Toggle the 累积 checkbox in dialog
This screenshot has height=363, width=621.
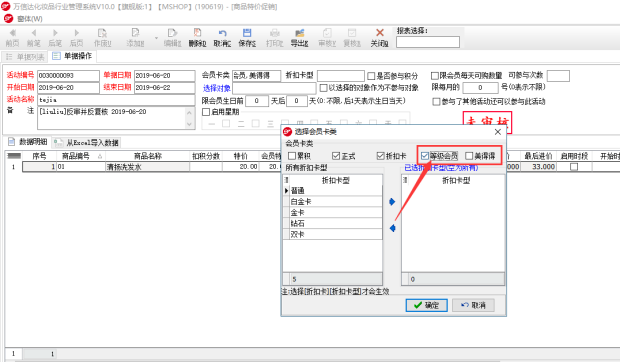point(292,156)
